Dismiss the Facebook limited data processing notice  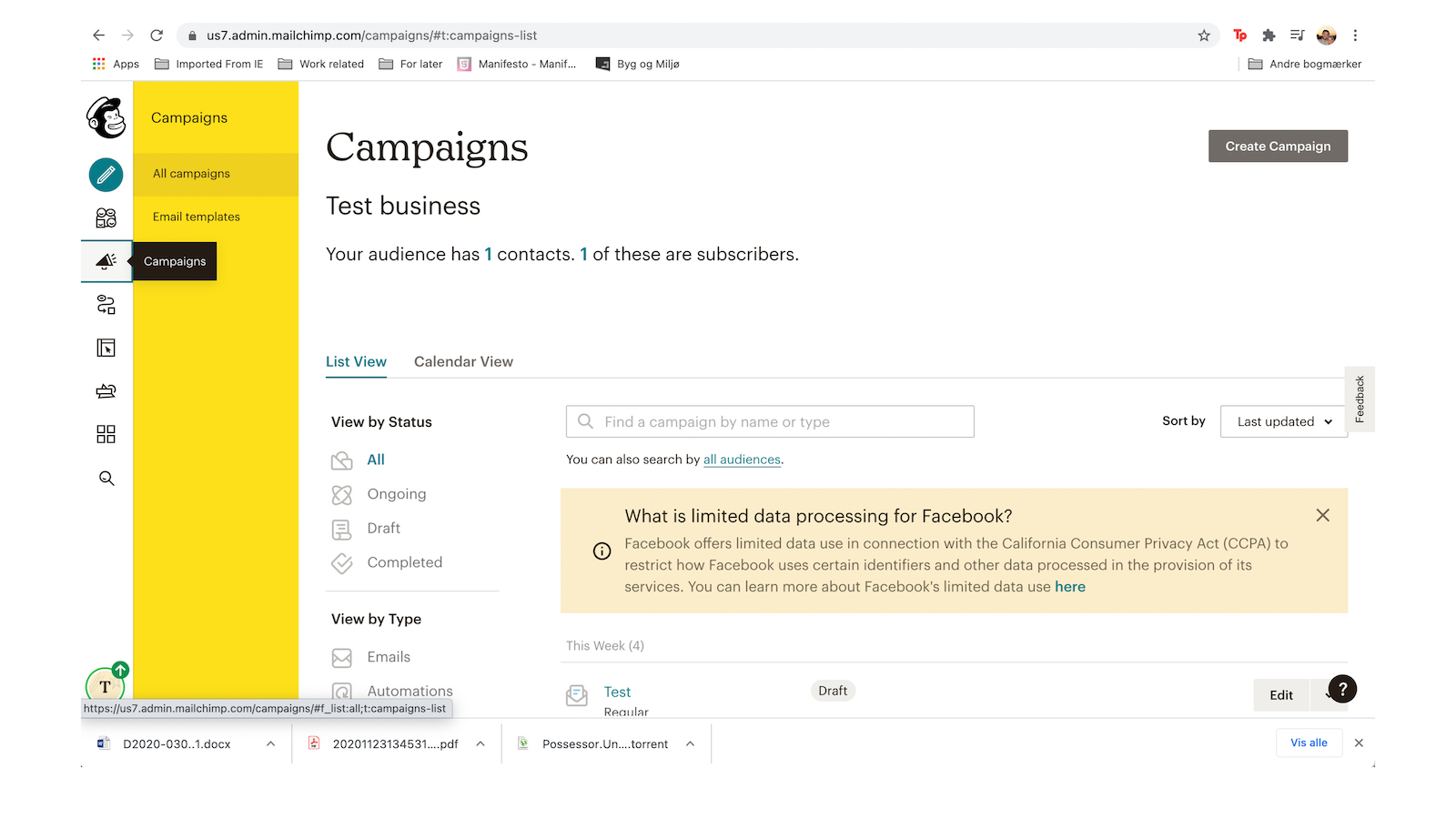(x=1322, y=515)
